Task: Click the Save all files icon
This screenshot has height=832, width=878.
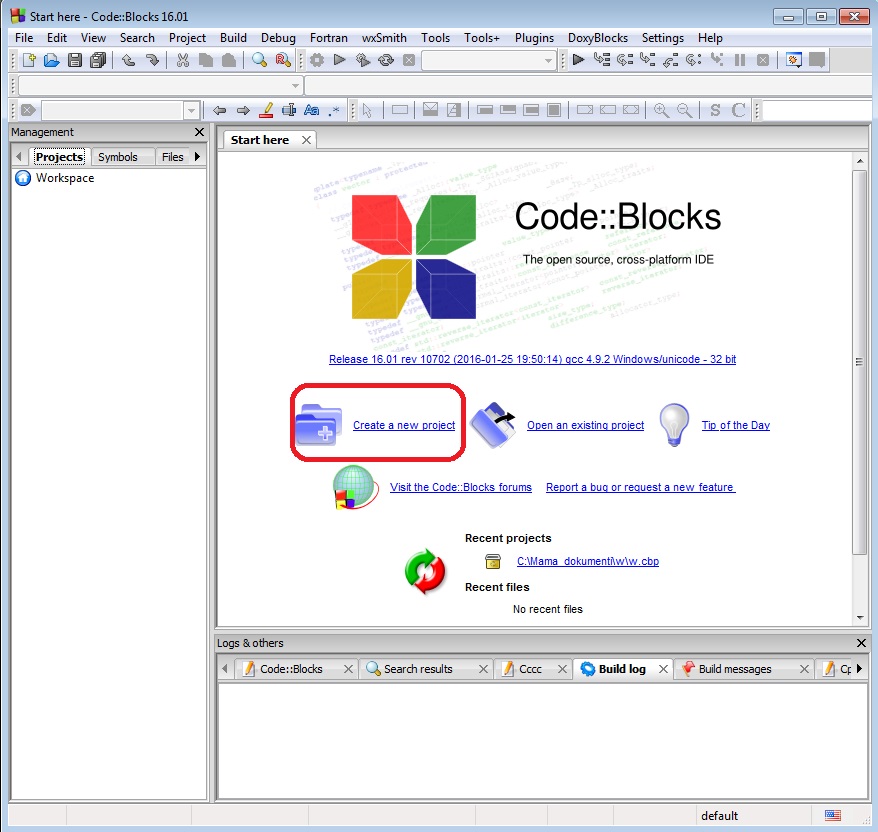Action: pyautogui.click(x=97, y=60)
